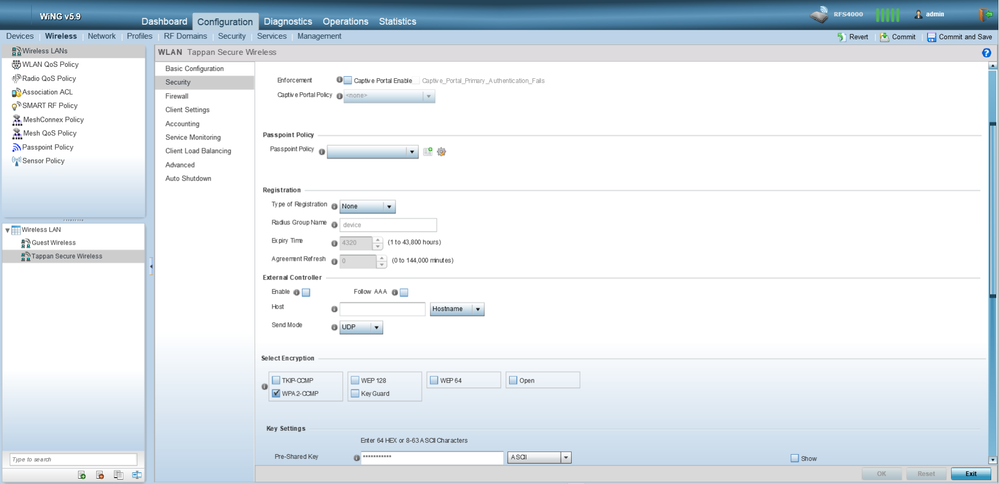The width and height of the screenshot is (999, 484).
Task: Open the Type of Registration dropdown
Action: (367, 206)
